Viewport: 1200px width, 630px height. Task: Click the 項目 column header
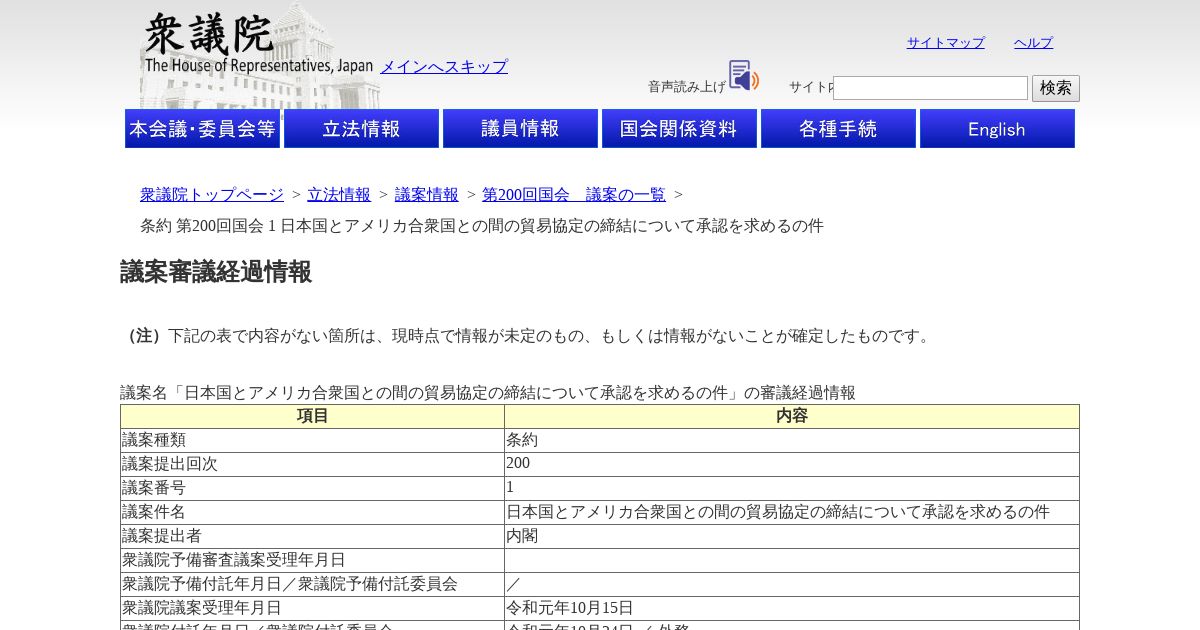coord(312,416)
